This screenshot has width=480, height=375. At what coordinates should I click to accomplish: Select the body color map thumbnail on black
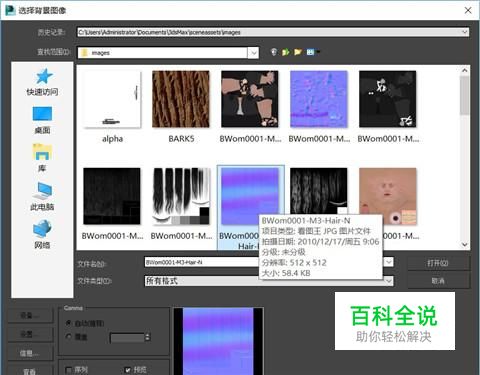(250, 99)
